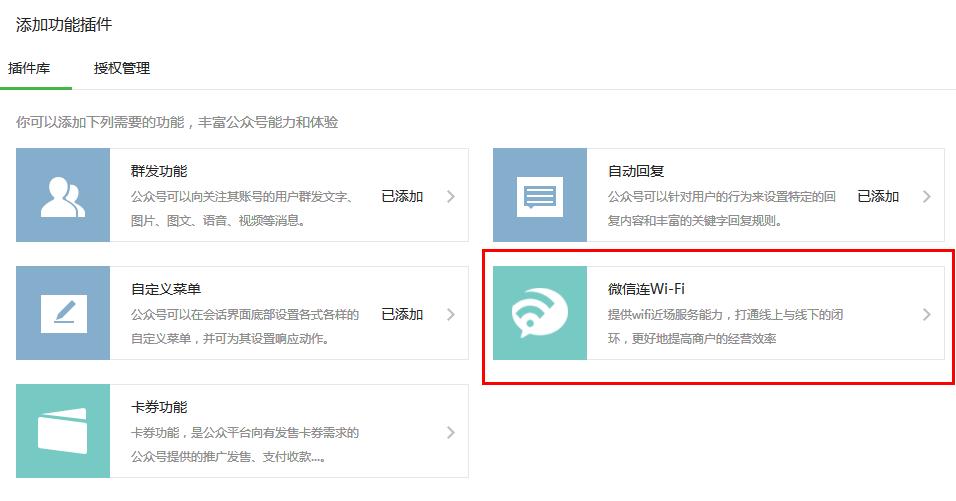Image resolution: width=956 pixels, height=501 pixels.
Task: Click the 群发功能 people icon
Action: [63, 195]
